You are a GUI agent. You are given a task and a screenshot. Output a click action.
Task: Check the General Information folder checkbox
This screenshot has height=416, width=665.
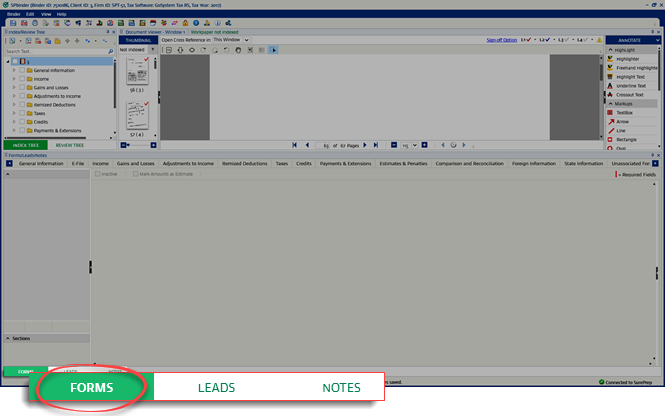pos(22,70)
